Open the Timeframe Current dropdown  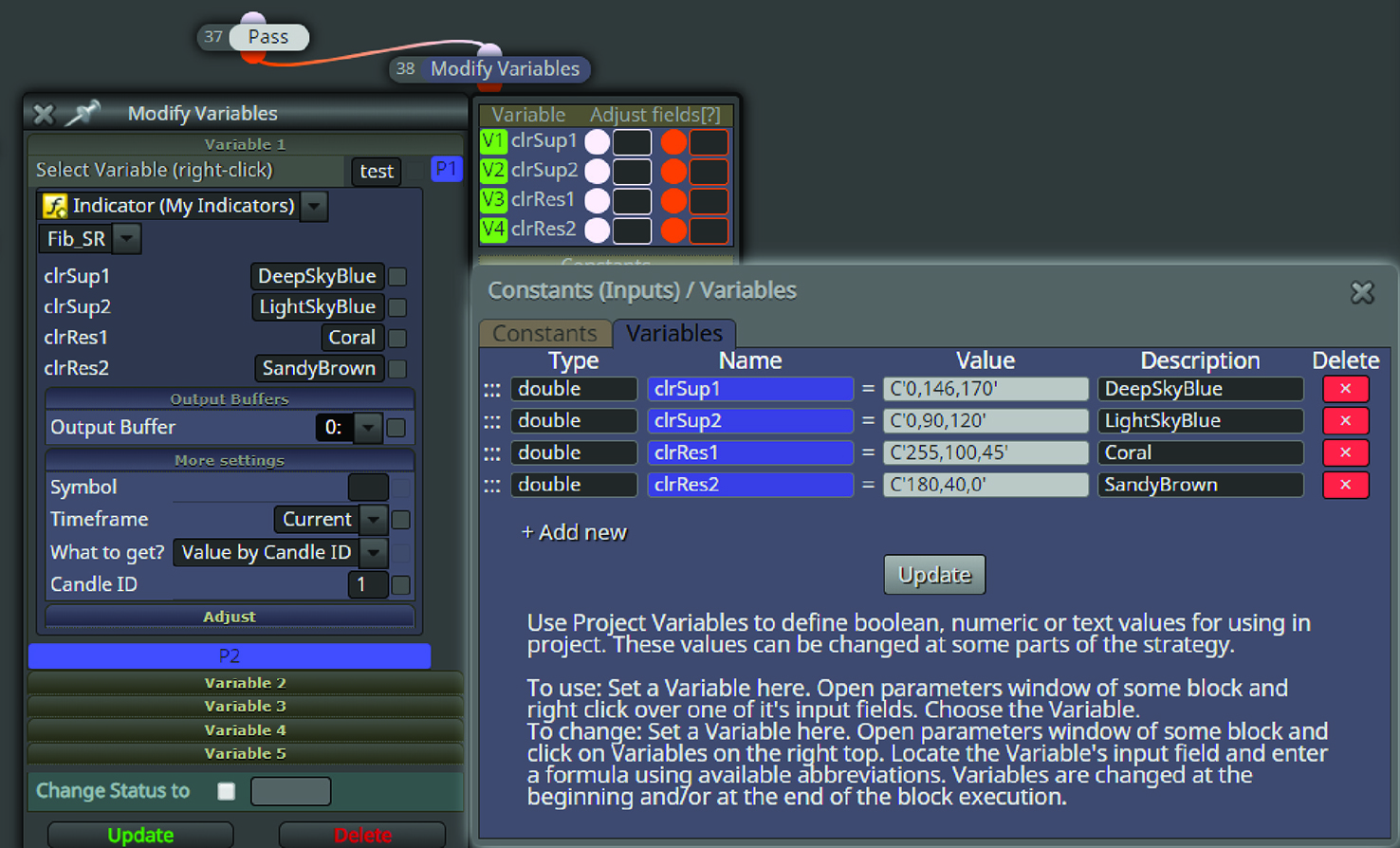click(x=374, y=520)
